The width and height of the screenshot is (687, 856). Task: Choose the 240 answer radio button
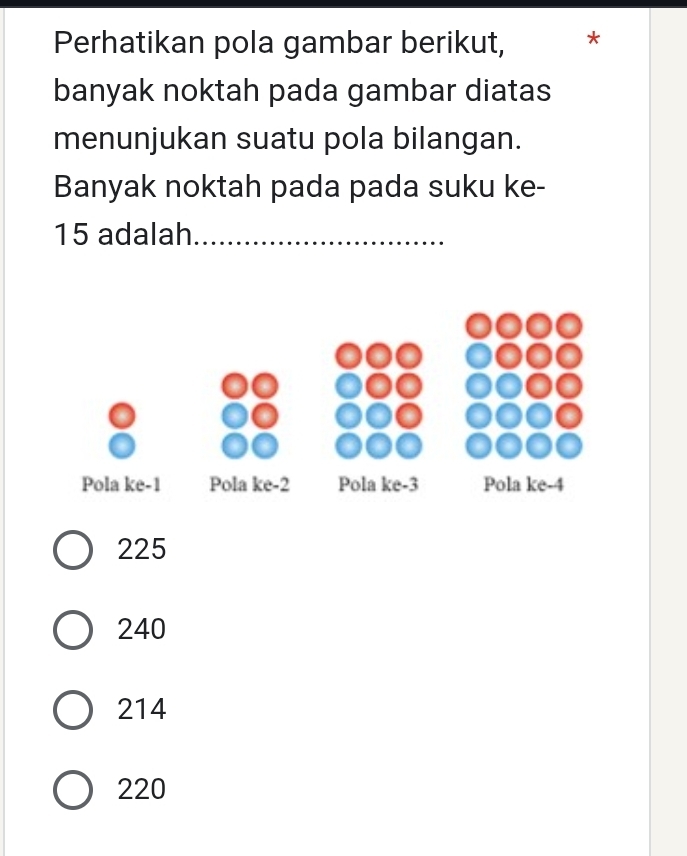[73, 630]
